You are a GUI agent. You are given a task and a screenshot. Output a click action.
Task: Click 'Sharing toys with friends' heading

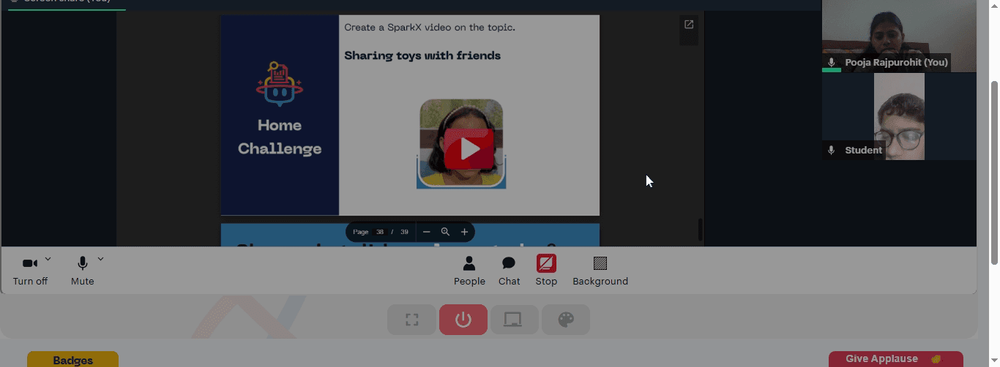point(422,56)
